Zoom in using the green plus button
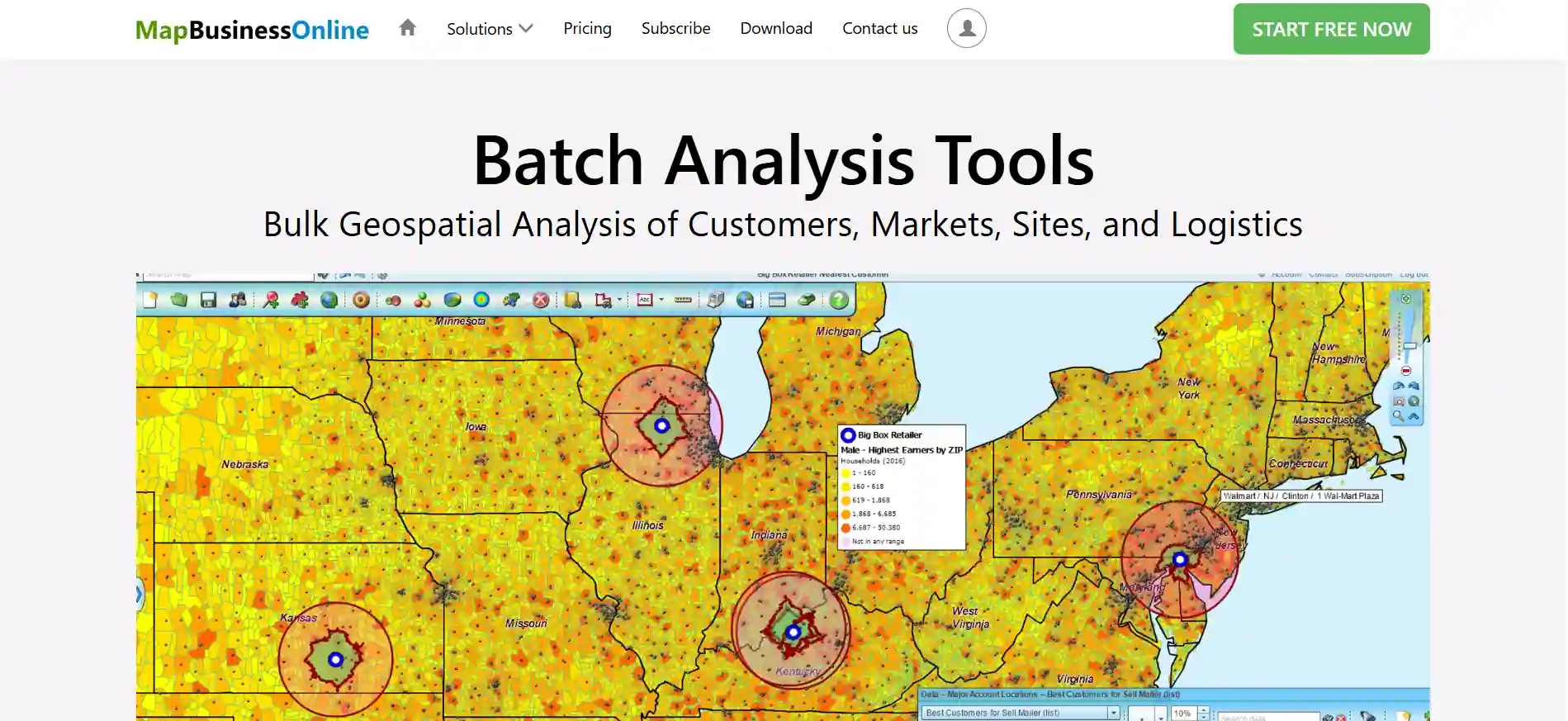Image resolution: width=1568 pixels, height=721 pixels. (x=1406, y=299)
